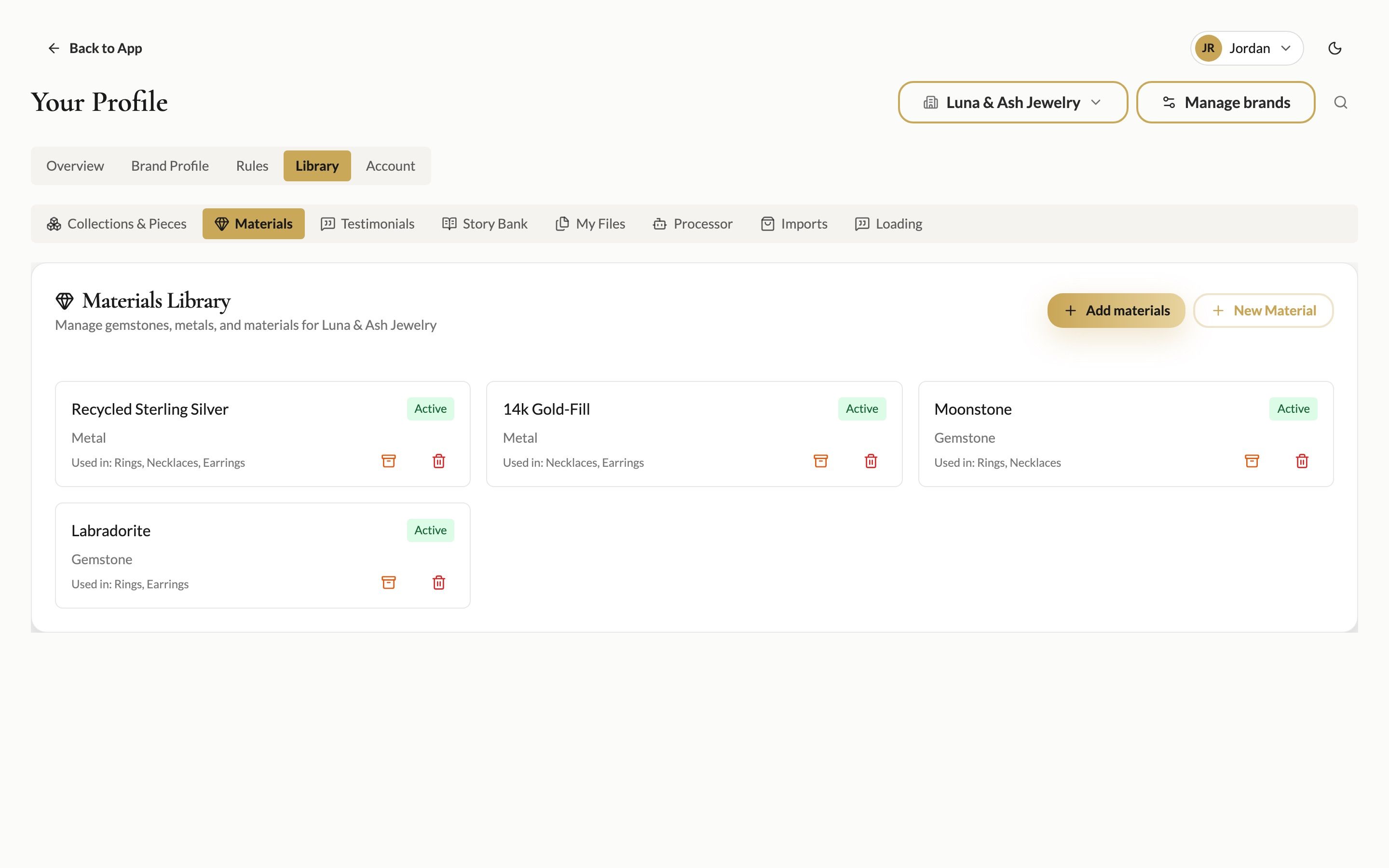This screenshot has width=1389, height=868.
Task: Open the Testimonials sub-tab
Action: tap(368, 224)
